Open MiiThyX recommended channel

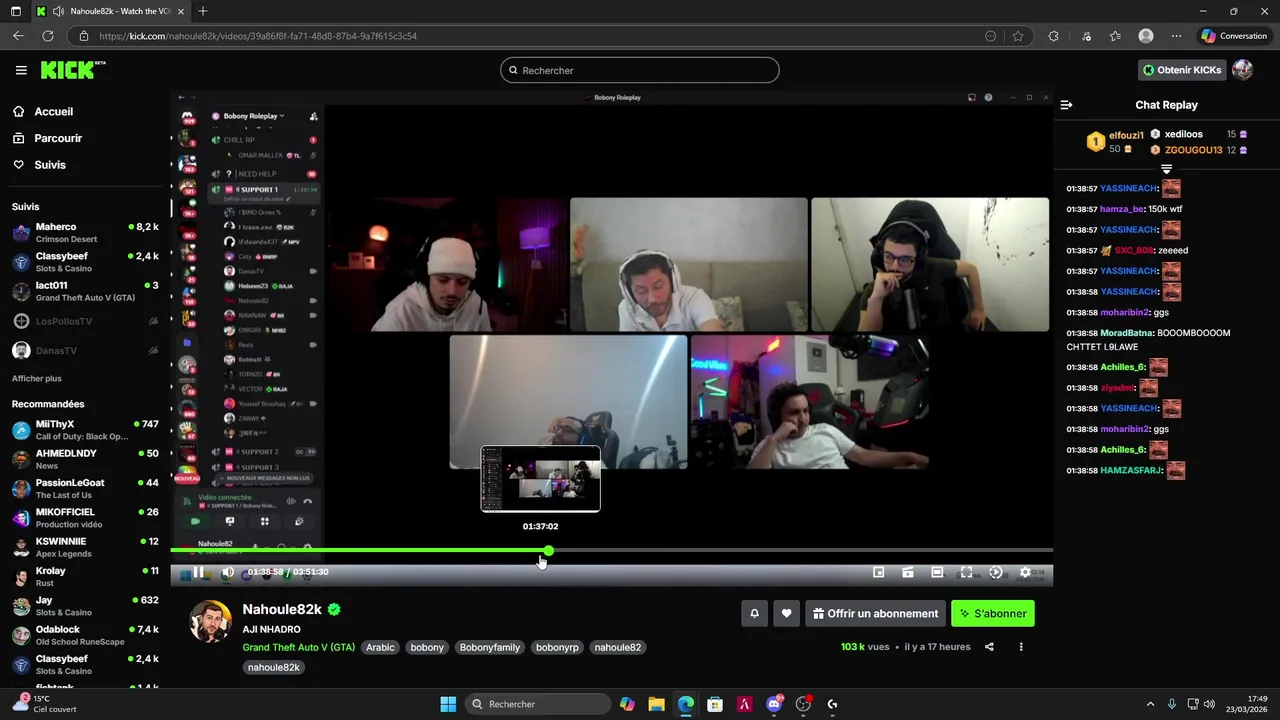(x=85, y=430)
